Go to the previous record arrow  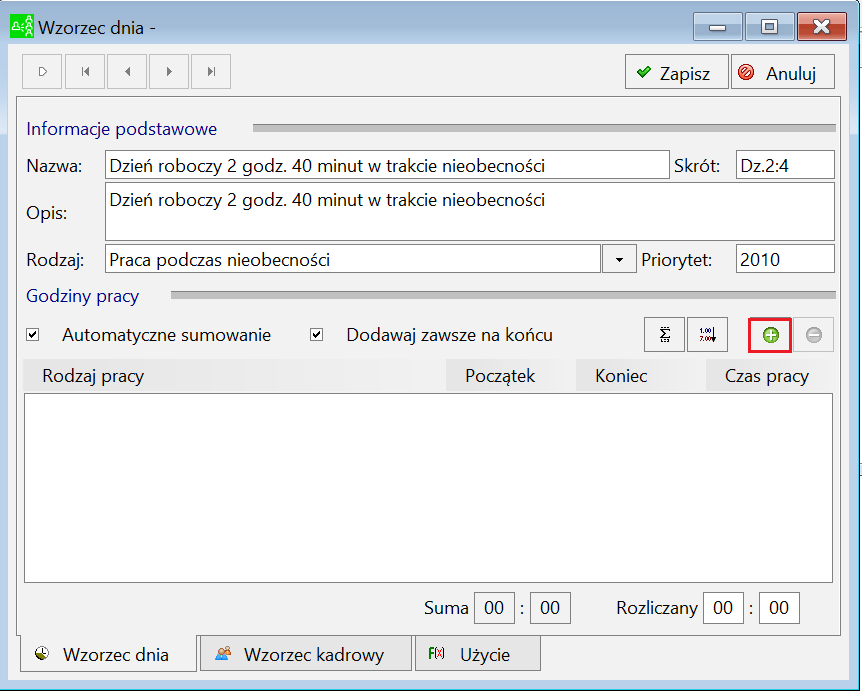(x=128, y=71)
